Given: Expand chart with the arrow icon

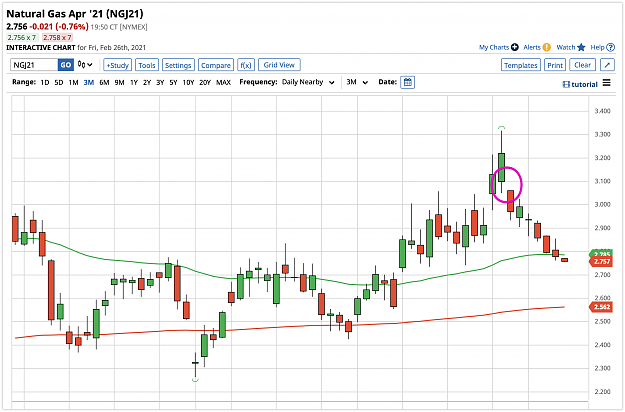Looking at the screenshot, I should click(x=607, y=65).
